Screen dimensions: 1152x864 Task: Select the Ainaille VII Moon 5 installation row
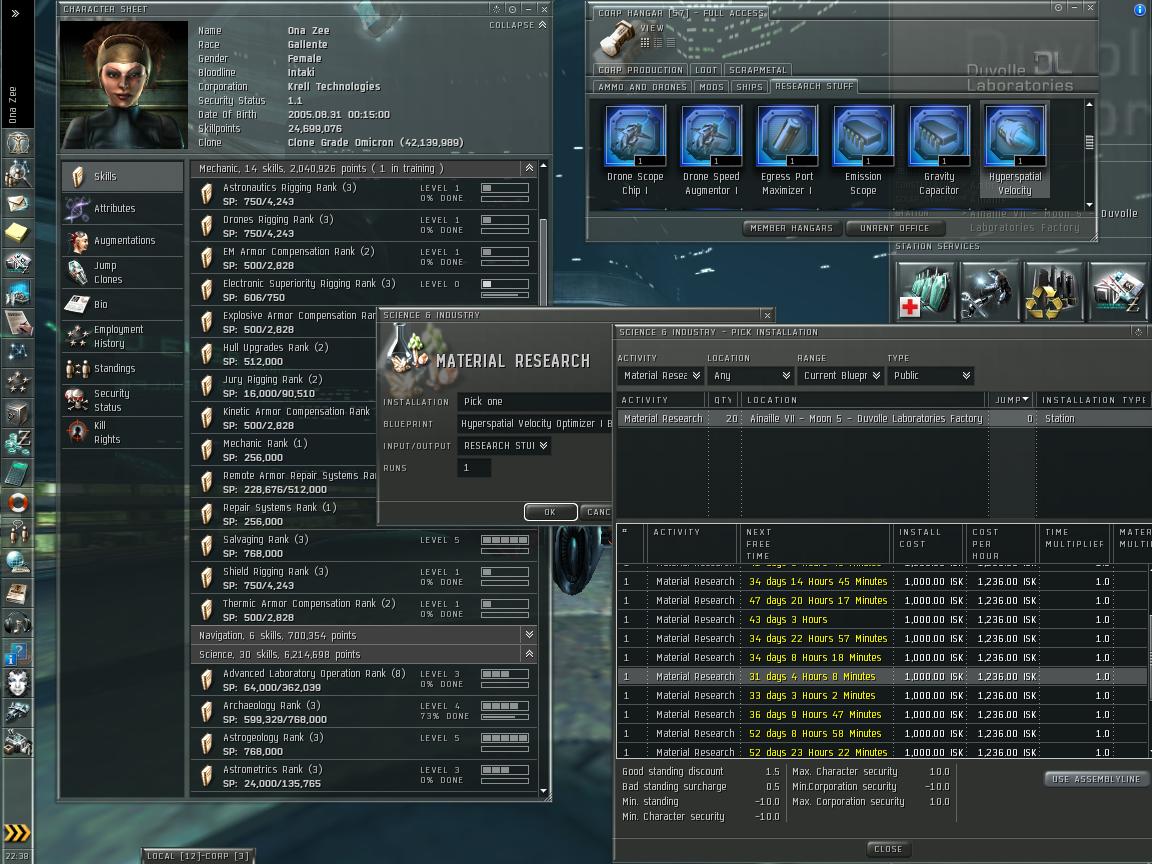[884, 418]
